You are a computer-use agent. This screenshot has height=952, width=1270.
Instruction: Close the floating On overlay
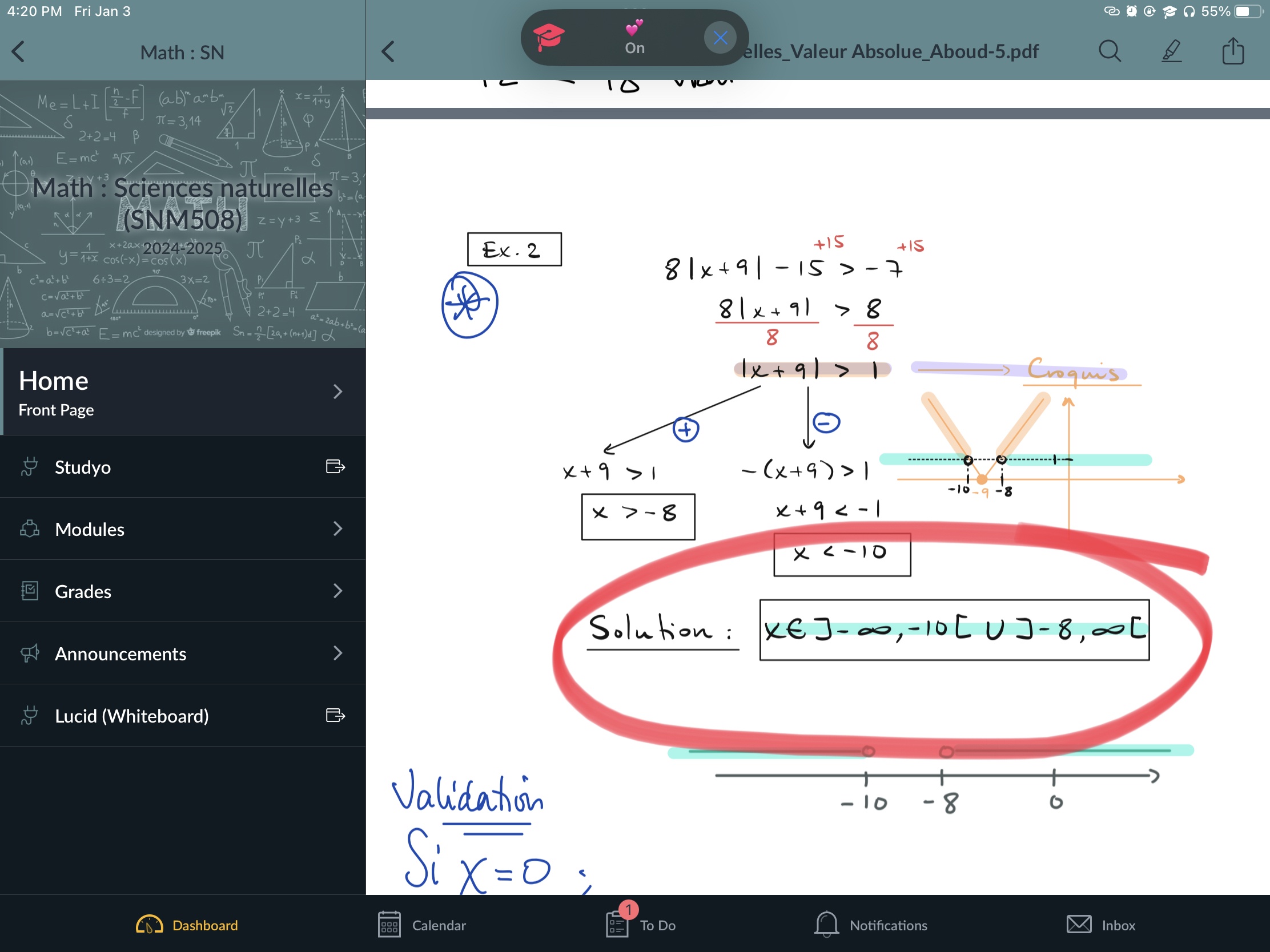[720, 38]
